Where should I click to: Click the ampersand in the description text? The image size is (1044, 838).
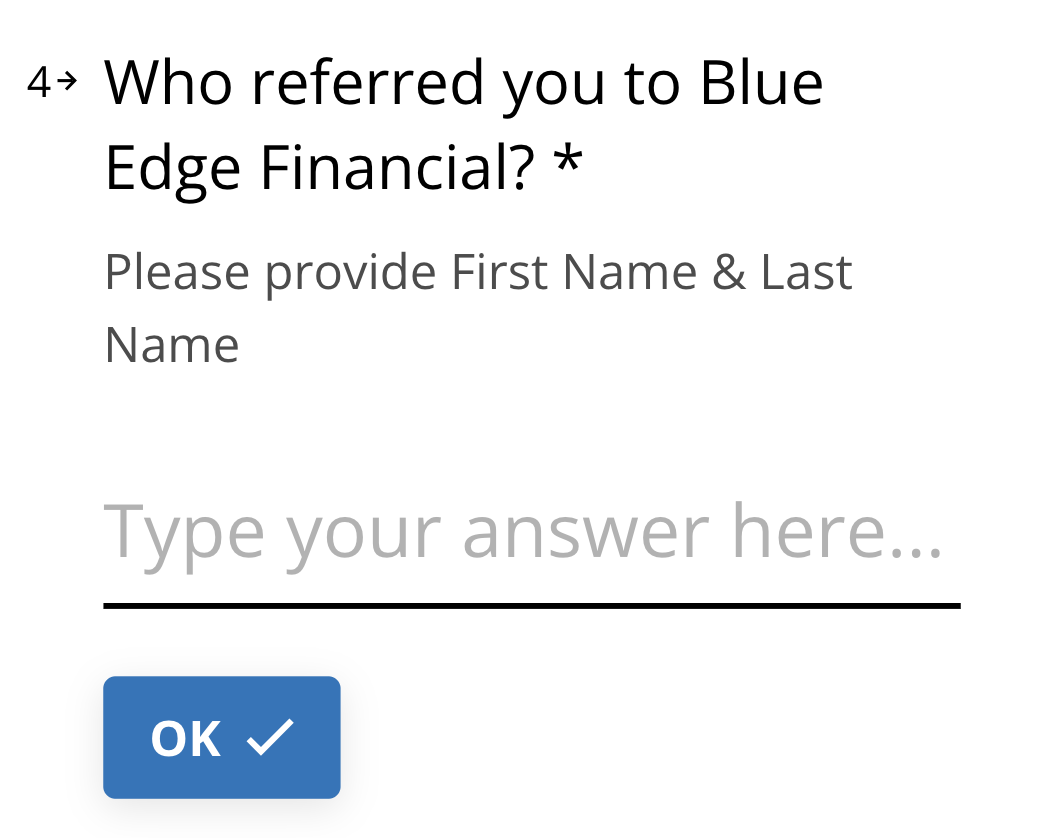click(x=728, y=272)
